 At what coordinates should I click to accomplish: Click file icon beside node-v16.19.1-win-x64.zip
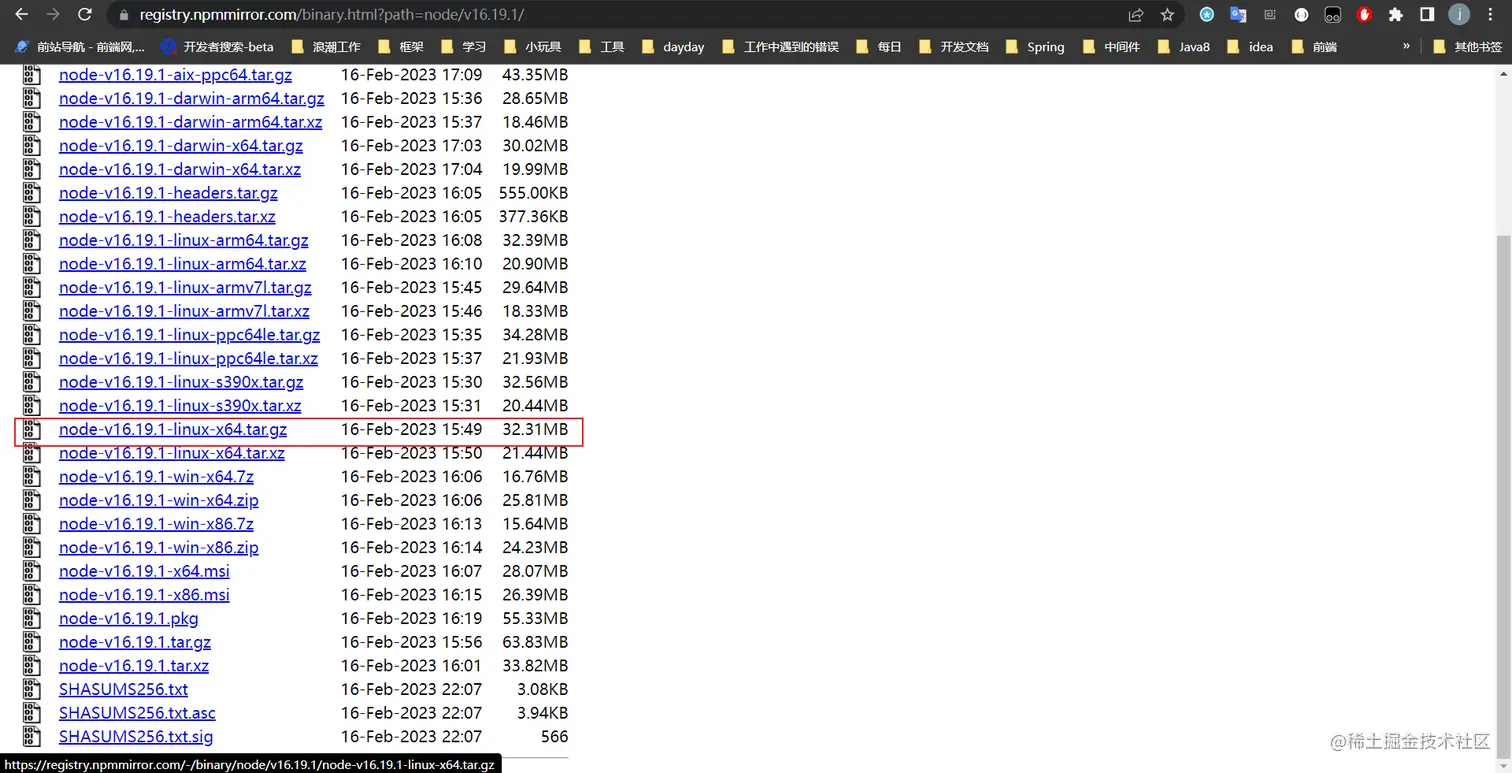click(x=32, y=500)
